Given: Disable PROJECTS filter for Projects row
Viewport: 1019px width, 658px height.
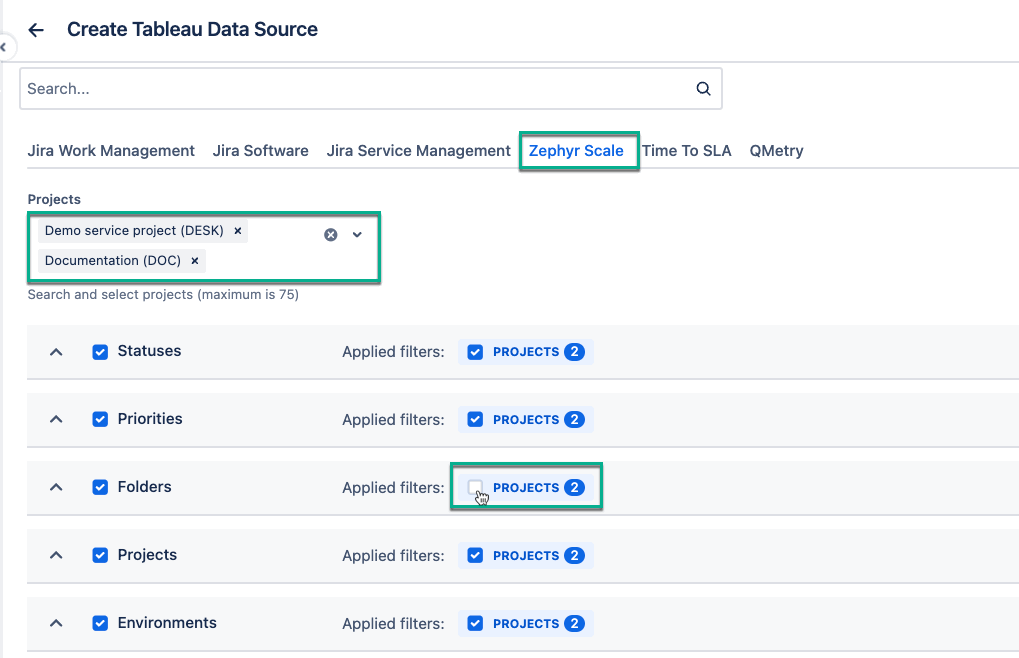Looking at the screenshot, I should pos(475,555).
